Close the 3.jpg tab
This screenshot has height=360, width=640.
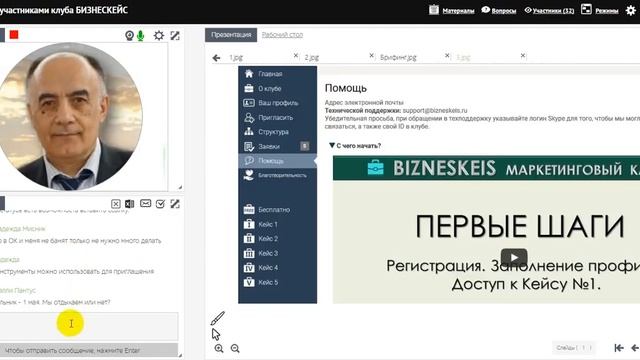tap(523, 56)
